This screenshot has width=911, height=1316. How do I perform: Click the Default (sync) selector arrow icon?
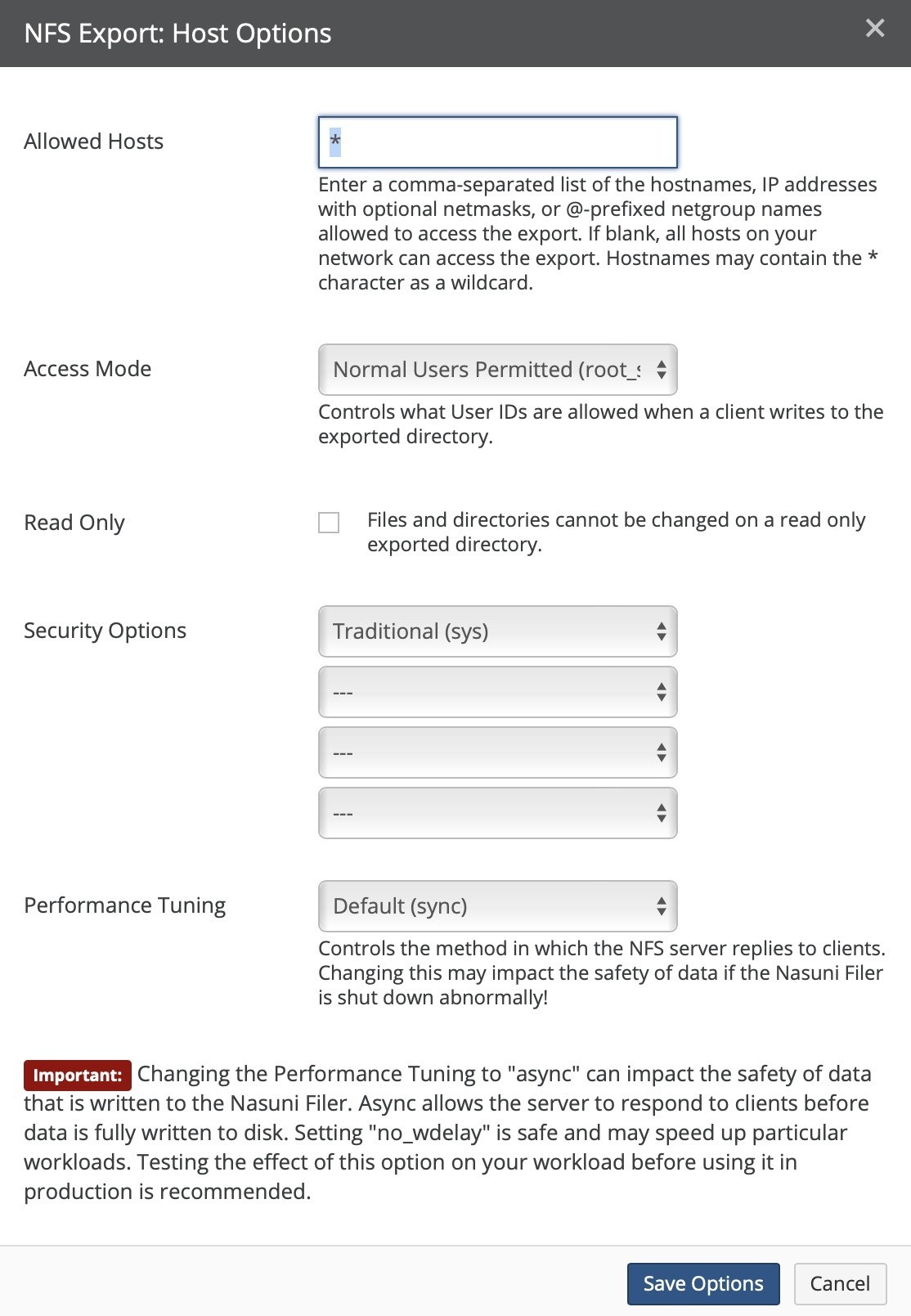coord(661,906)
